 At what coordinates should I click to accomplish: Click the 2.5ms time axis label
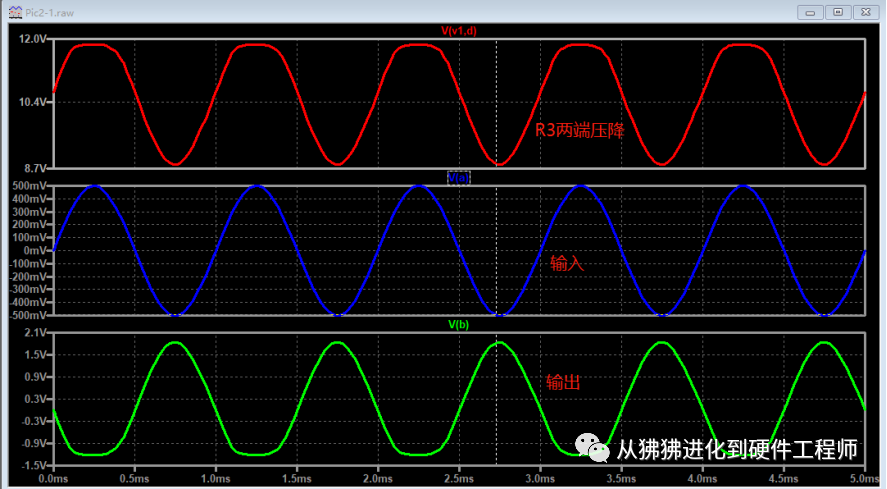pos(459,478)
